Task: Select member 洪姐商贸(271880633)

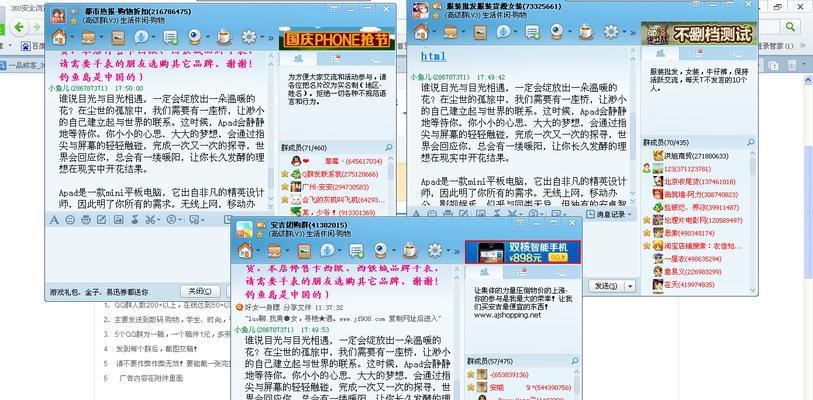Action: click(691, 156)
